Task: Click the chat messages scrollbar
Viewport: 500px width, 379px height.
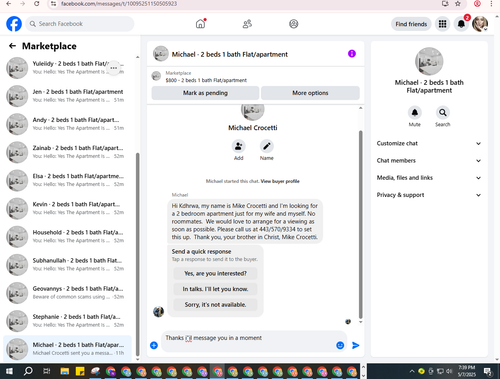Action: click(360, 225)
